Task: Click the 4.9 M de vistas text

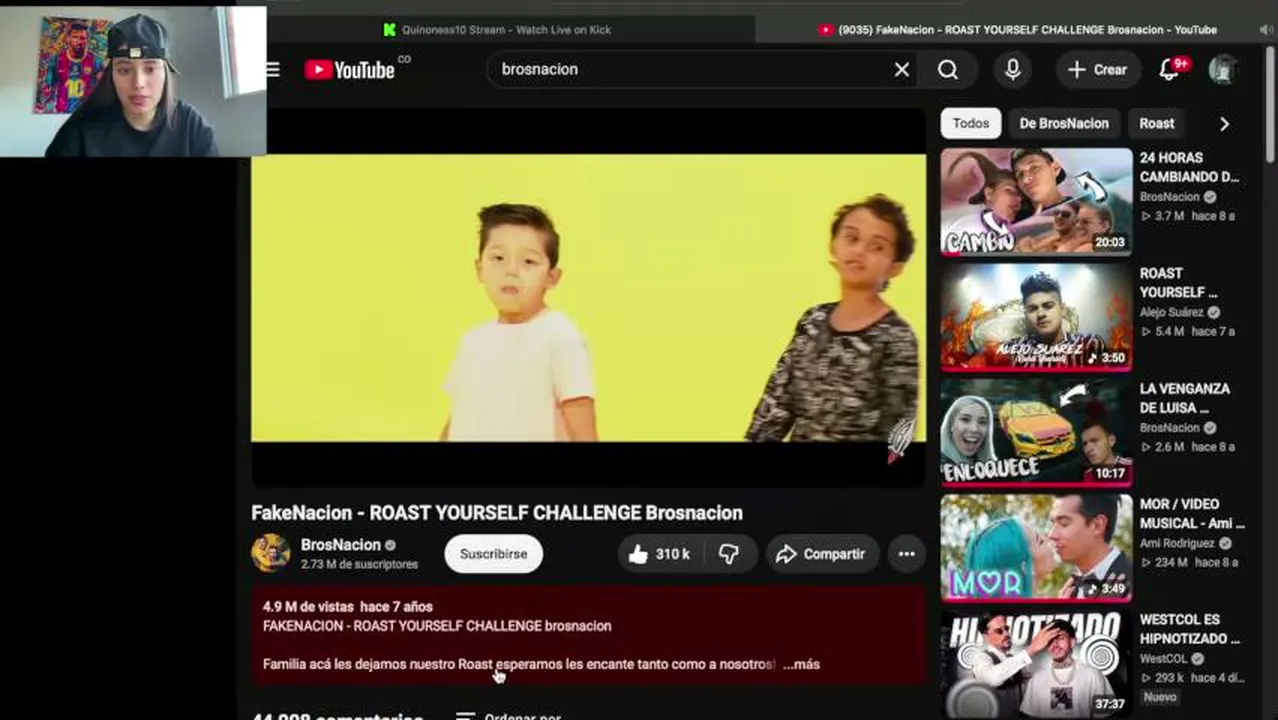Action: coord(307,606)
